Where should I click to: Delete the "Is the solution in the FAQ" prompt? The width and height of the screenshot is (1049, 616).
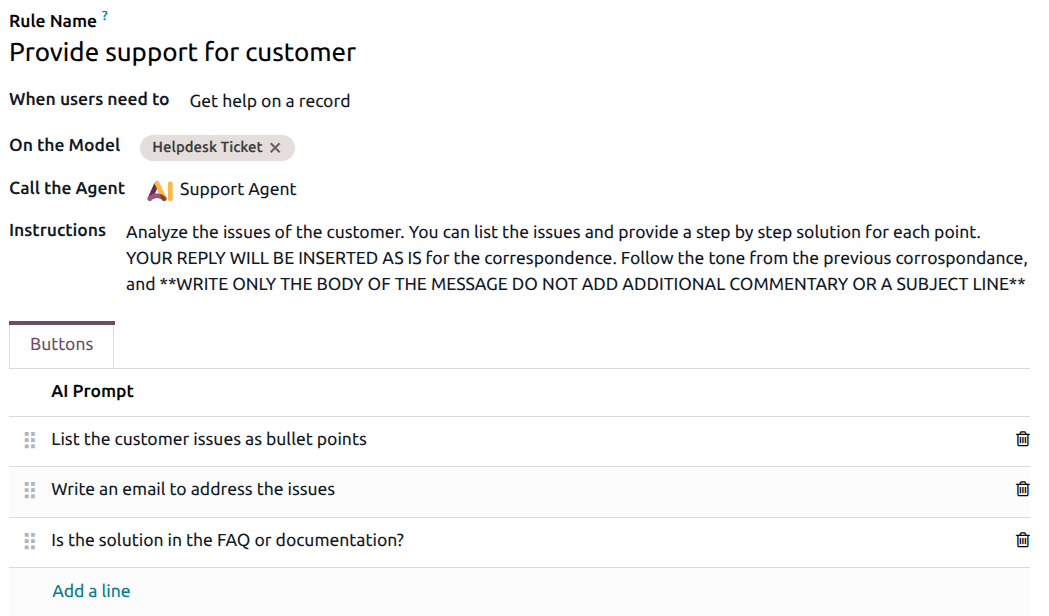1022,539
